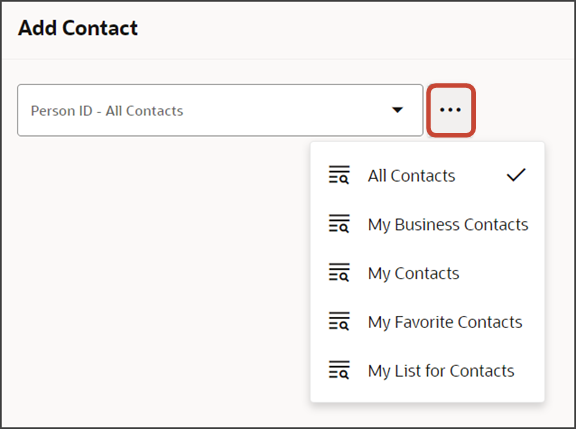Click the icon next to My Business Contacts
This screenshot has height=429, width=576.
click(x=339, y=224)
